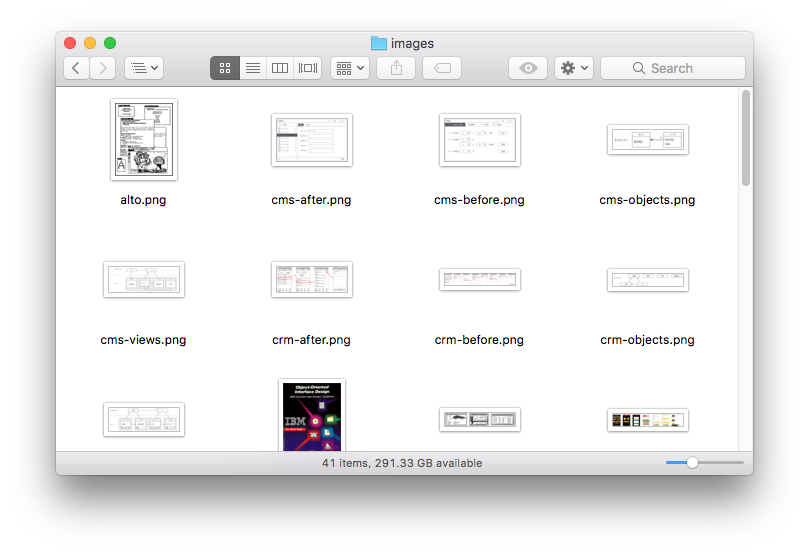Click the Share button

tap(396, 68)
